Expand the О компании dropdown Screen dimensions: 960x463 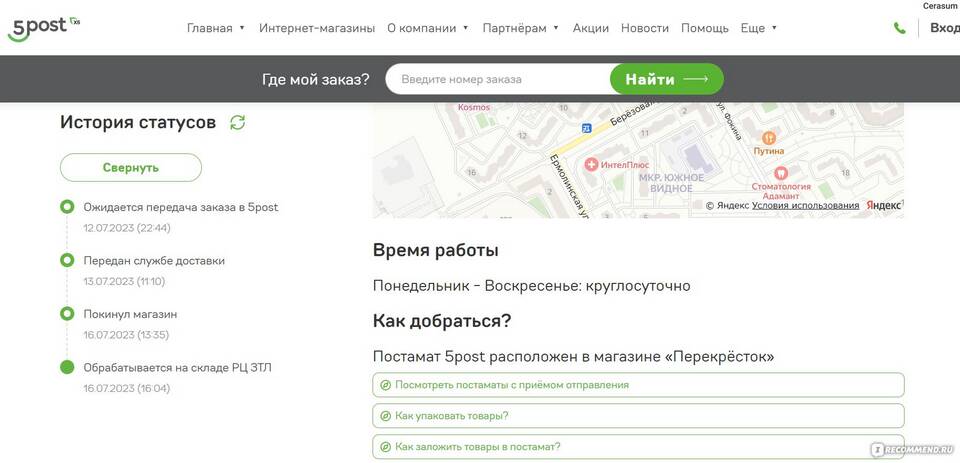pyautogui.click(x=427, y=28)
